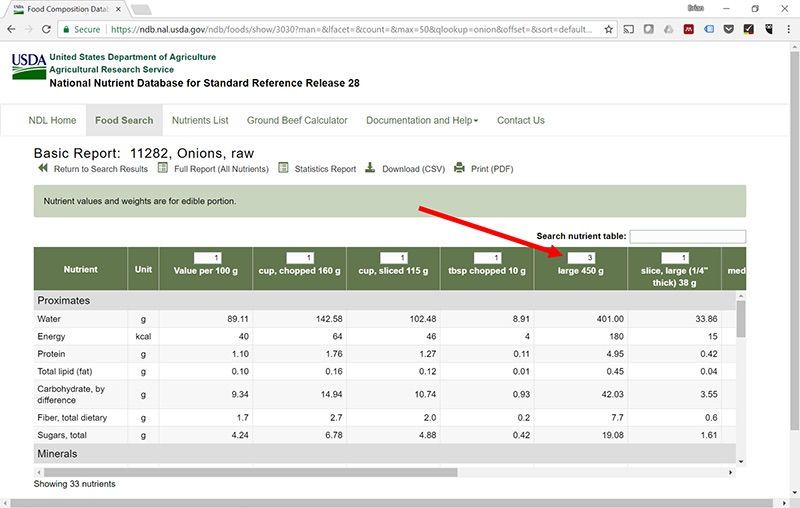Click Total lipid (fat) row label

pos(65,371)
